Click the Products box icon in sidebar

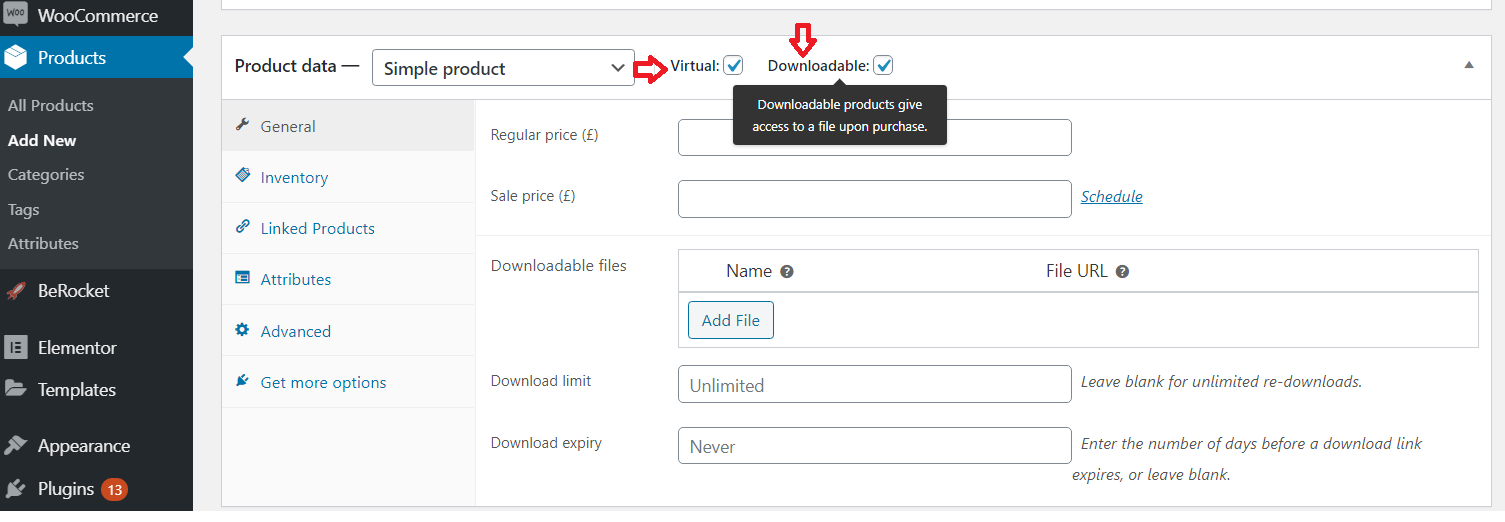[15, 58]
